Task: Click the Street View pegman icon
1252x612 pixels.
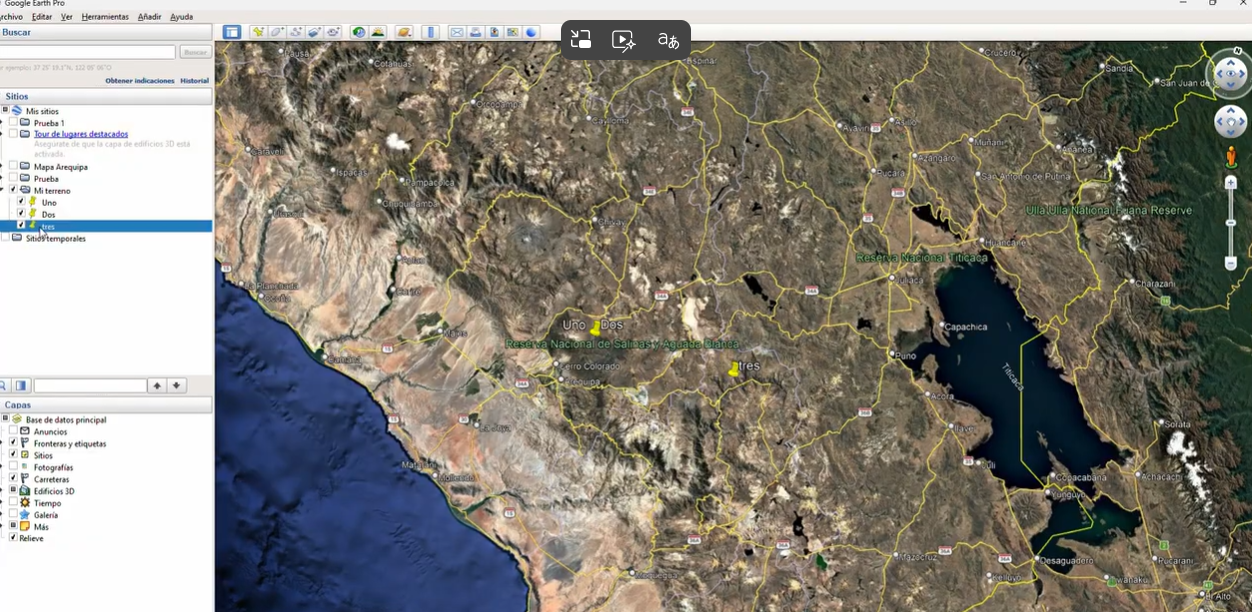Action: [1231, 157]
